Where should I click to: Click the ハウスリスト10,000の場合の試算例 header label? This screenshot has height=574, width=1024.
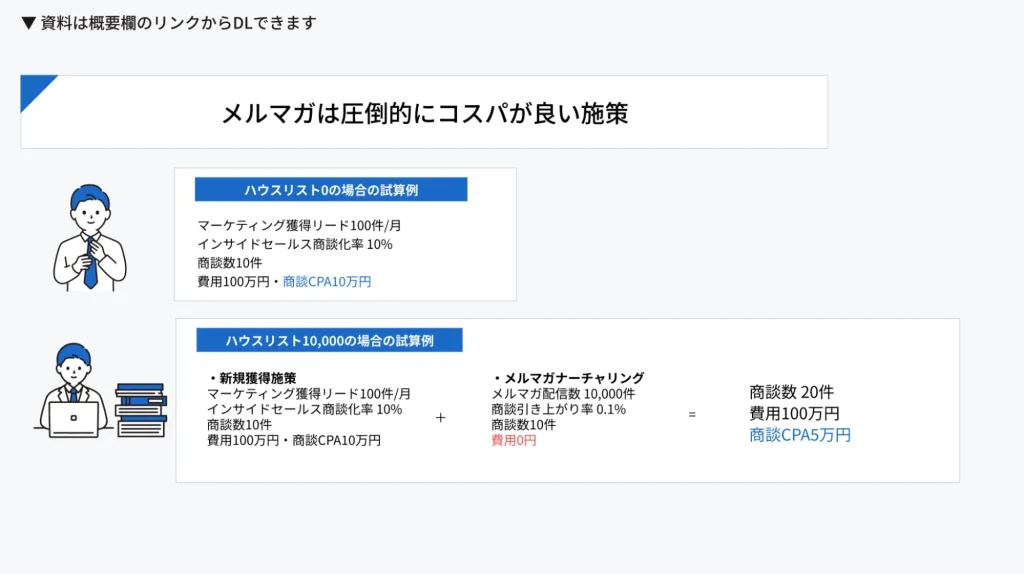tap(329, 340)
